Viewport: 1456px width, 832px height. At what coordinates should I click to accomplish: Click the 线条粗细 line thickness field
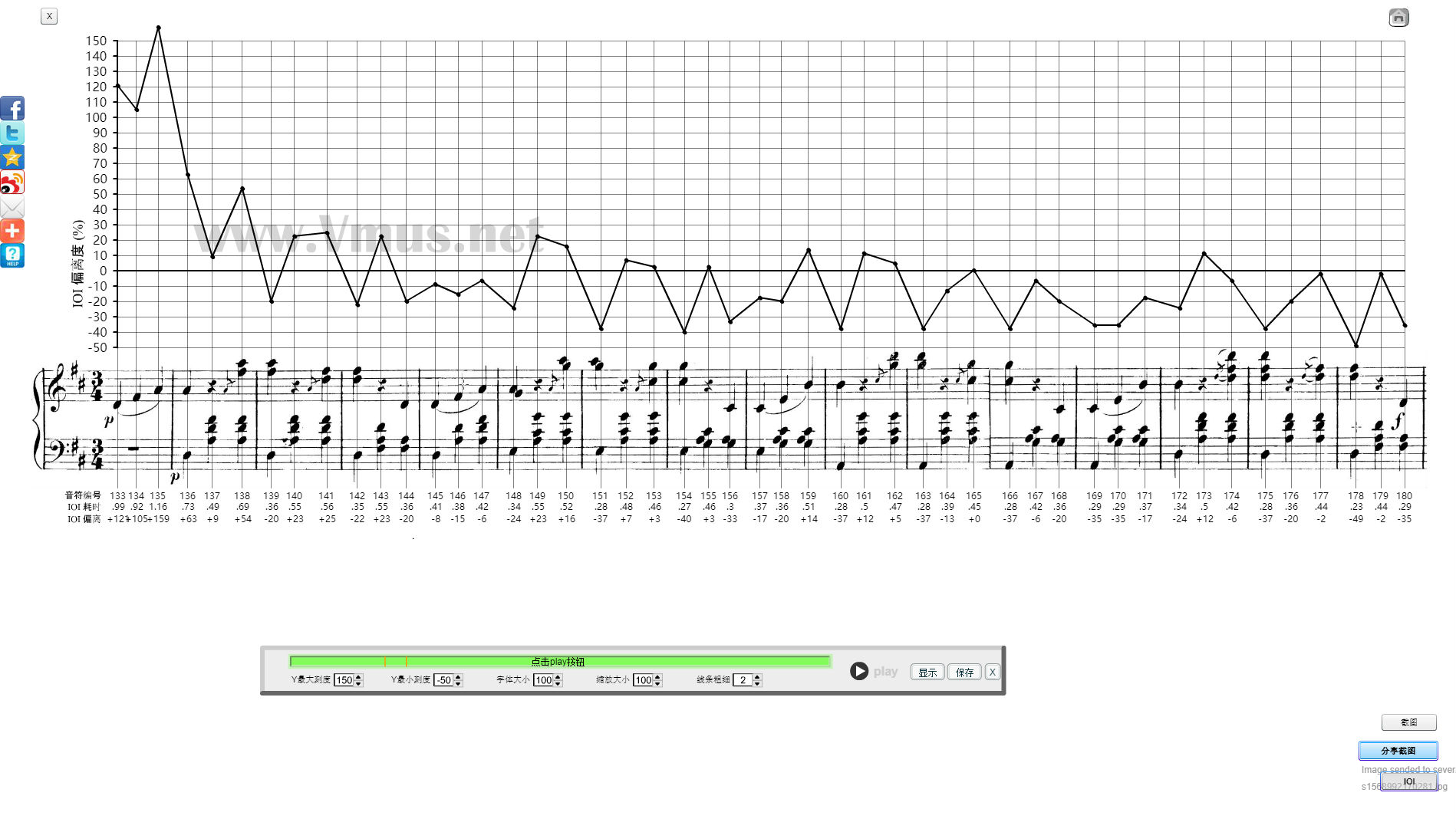[x=742, y=680]
